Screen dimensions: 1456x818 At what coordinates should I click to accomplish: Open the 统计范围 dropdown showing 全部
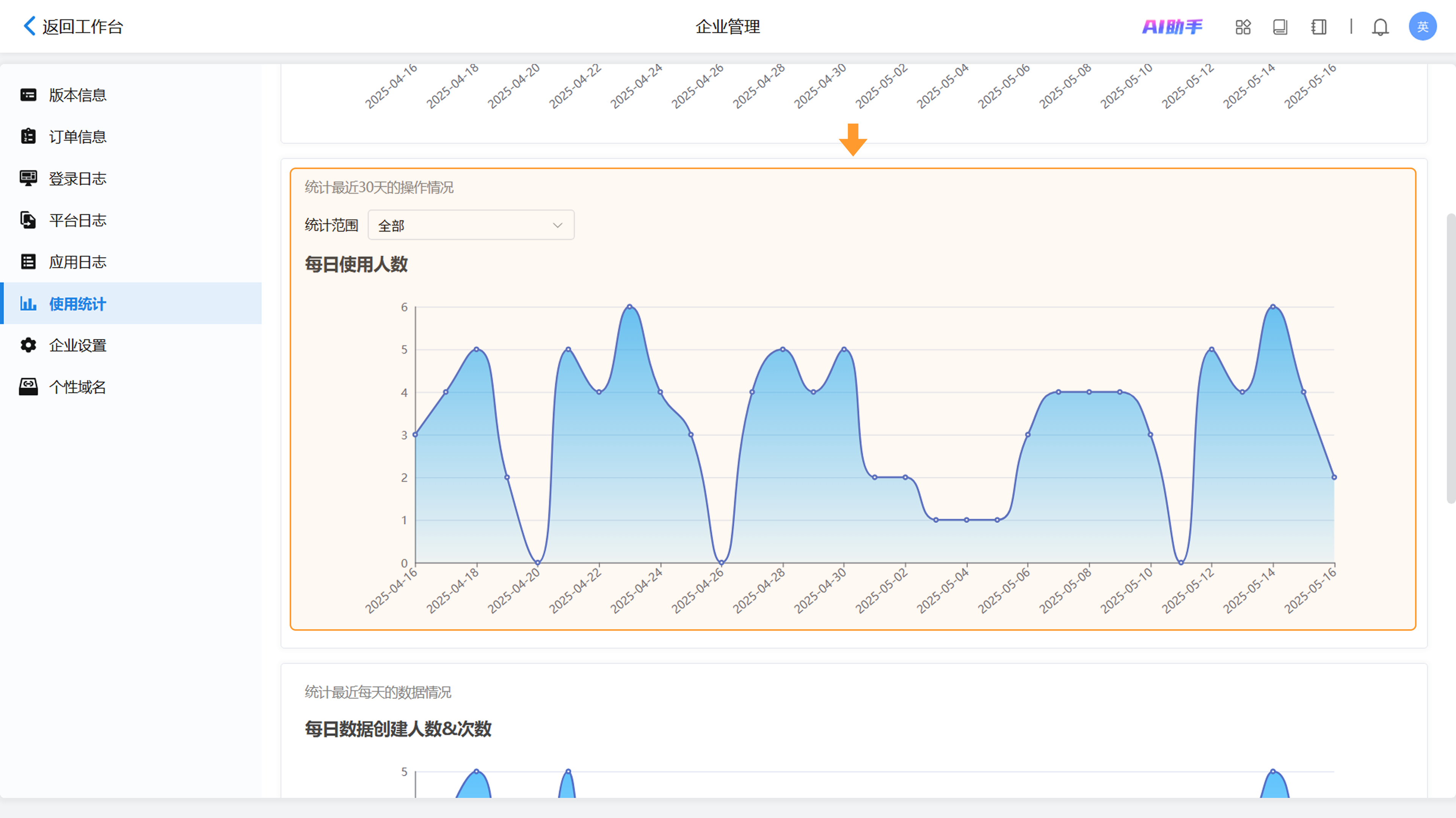coord(471,226)
